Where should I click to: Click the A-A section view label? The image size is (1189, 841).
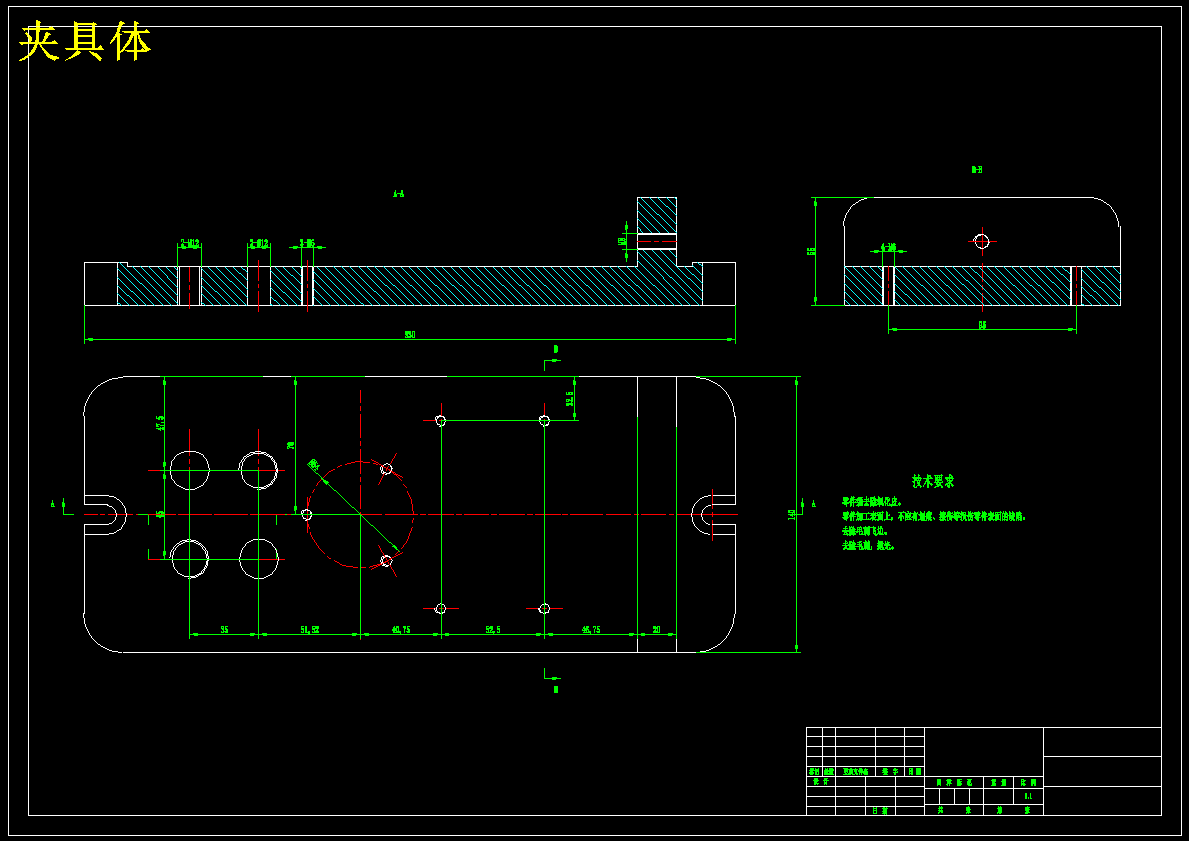(x=398, y=193)
